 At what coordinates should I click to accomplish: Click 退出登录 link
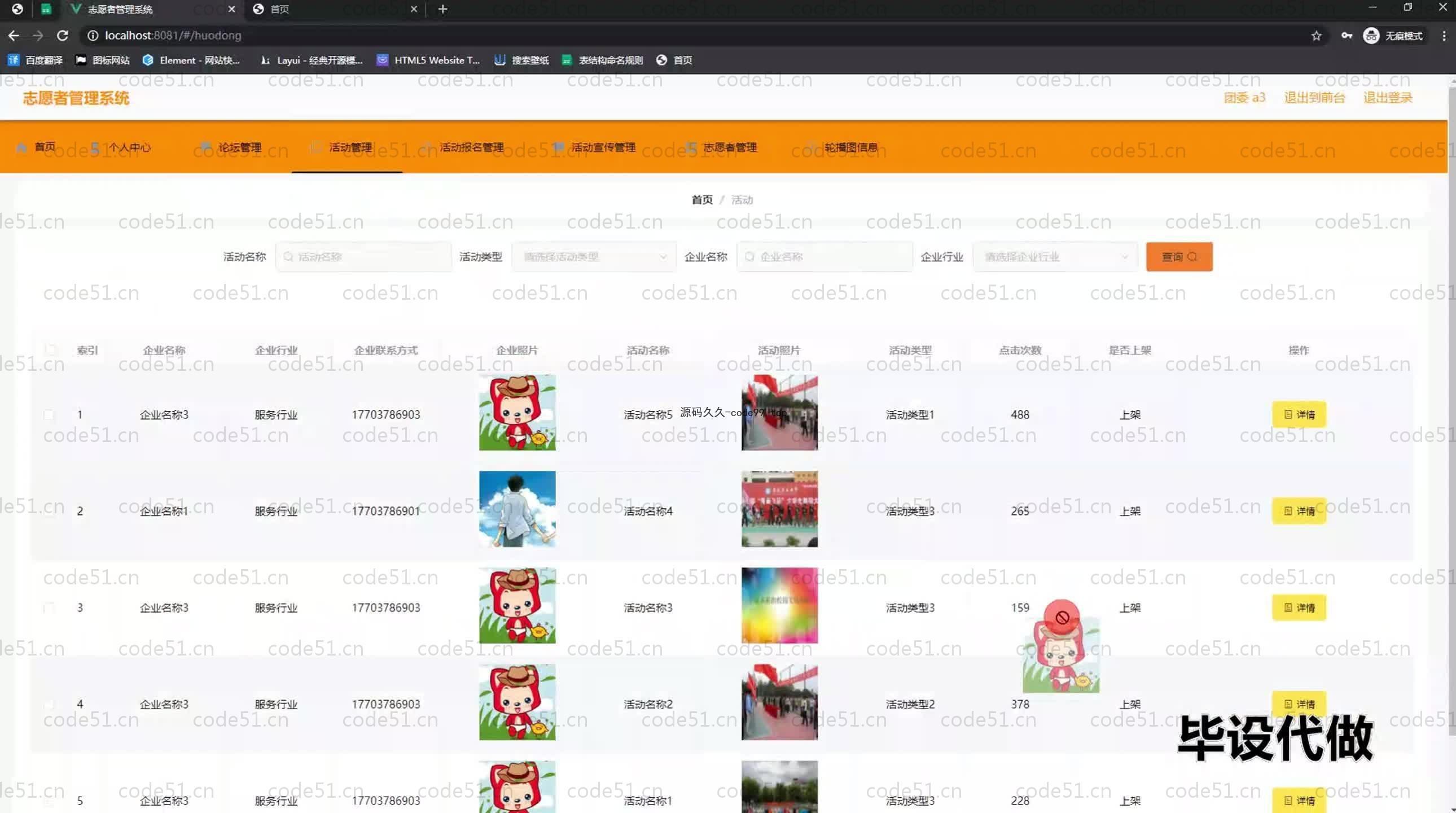coord(1388,98)
